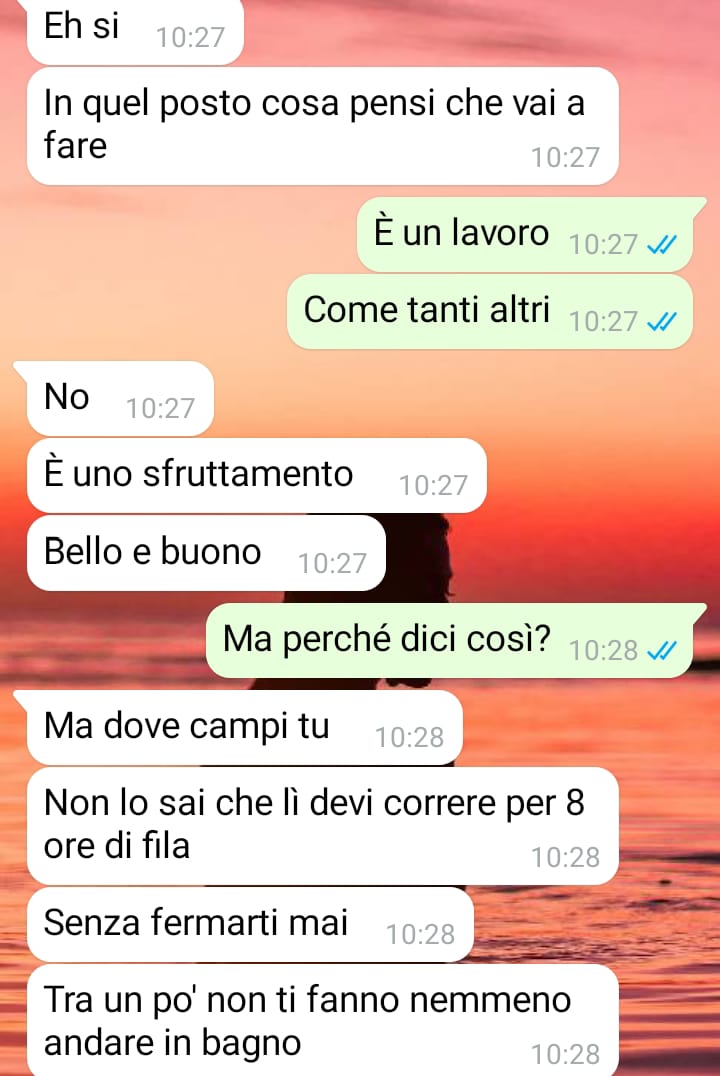Select the message about running '8 ore di fila'
Screen dimensions: 720x1076
click(323, 826)
